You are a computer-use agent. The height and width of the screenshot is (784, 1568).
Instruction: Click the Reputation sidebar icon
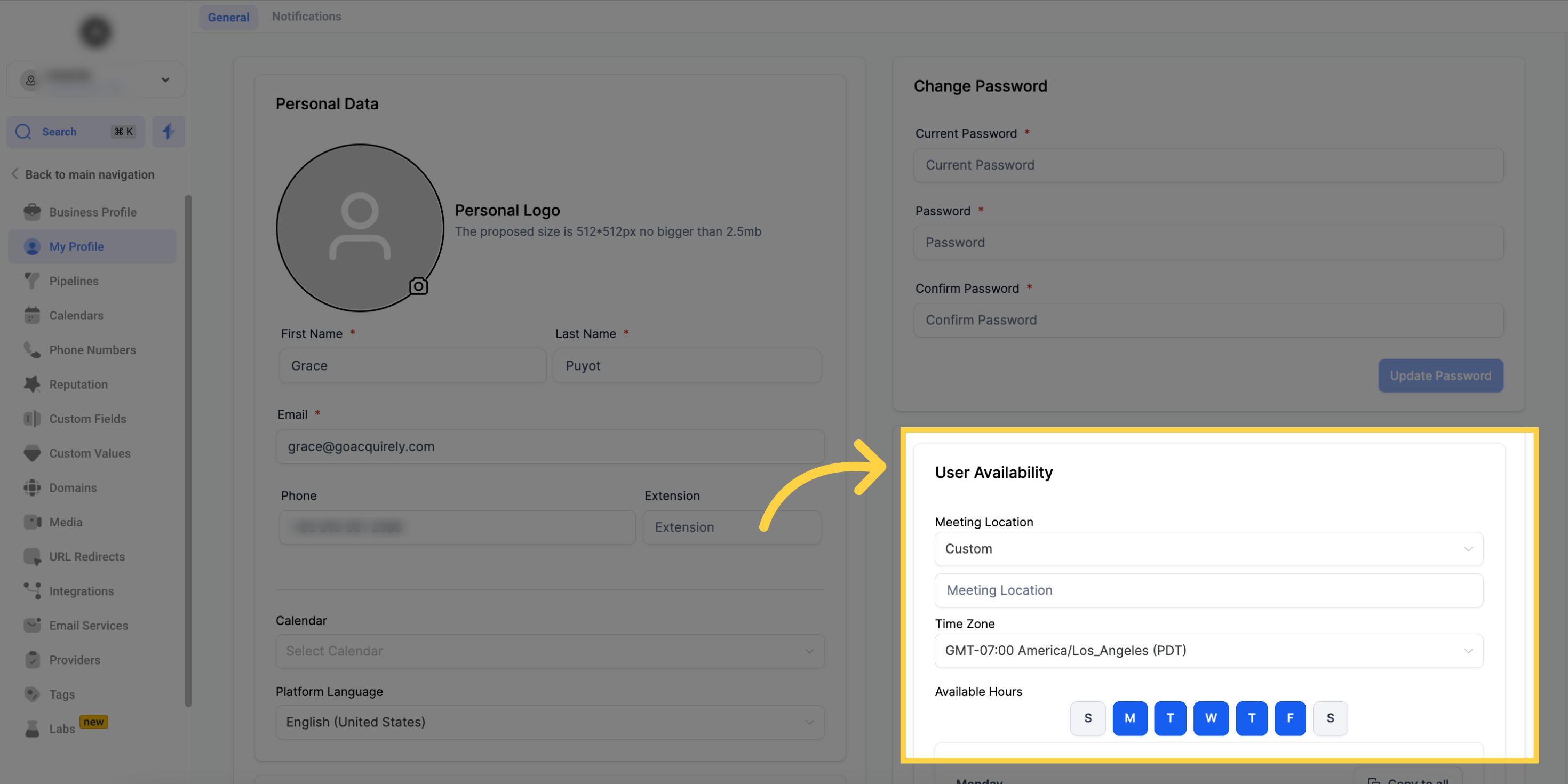pos(78,384)
